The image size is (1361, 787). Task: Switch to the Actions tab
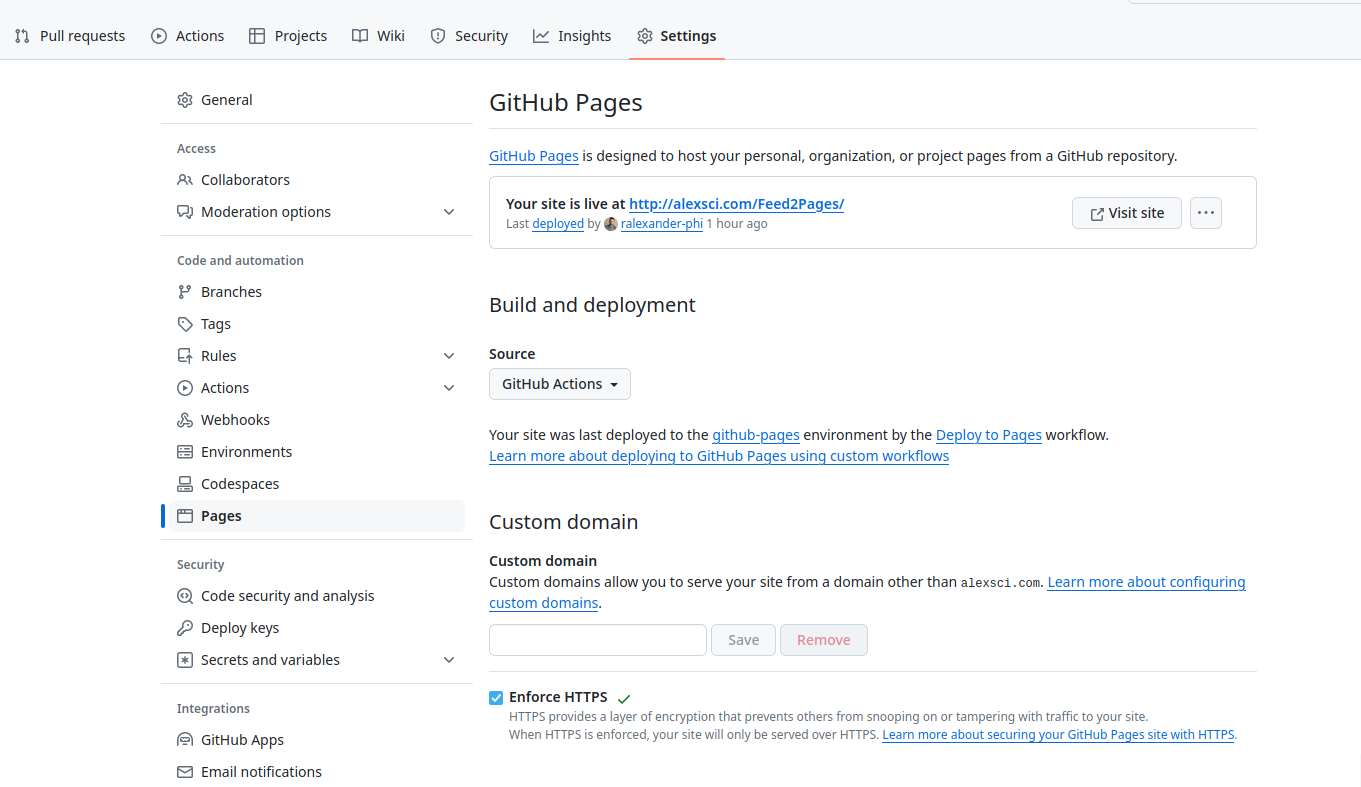click(188, 36)
